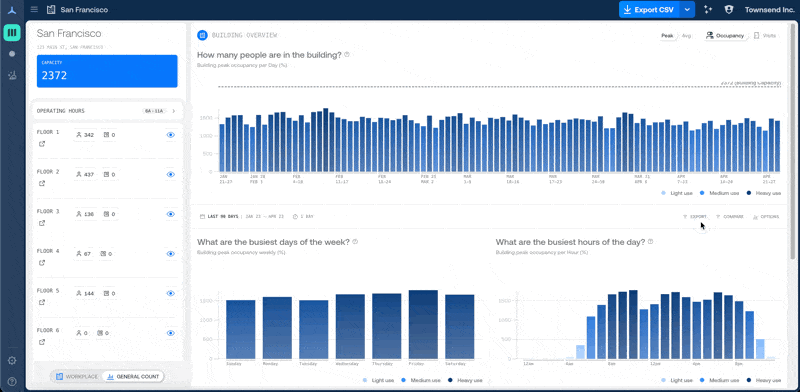Open Floor 1 external link icon
800x392 pixels.
pos(42,144)
